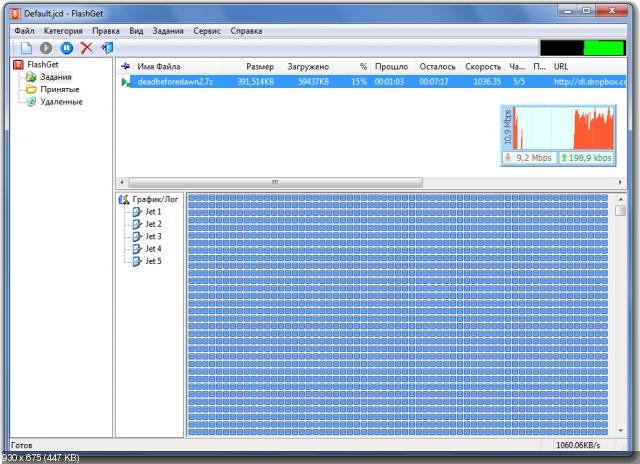Click the up arrow of block view scrollbar

pyautogui.click(x=620, y=199)
